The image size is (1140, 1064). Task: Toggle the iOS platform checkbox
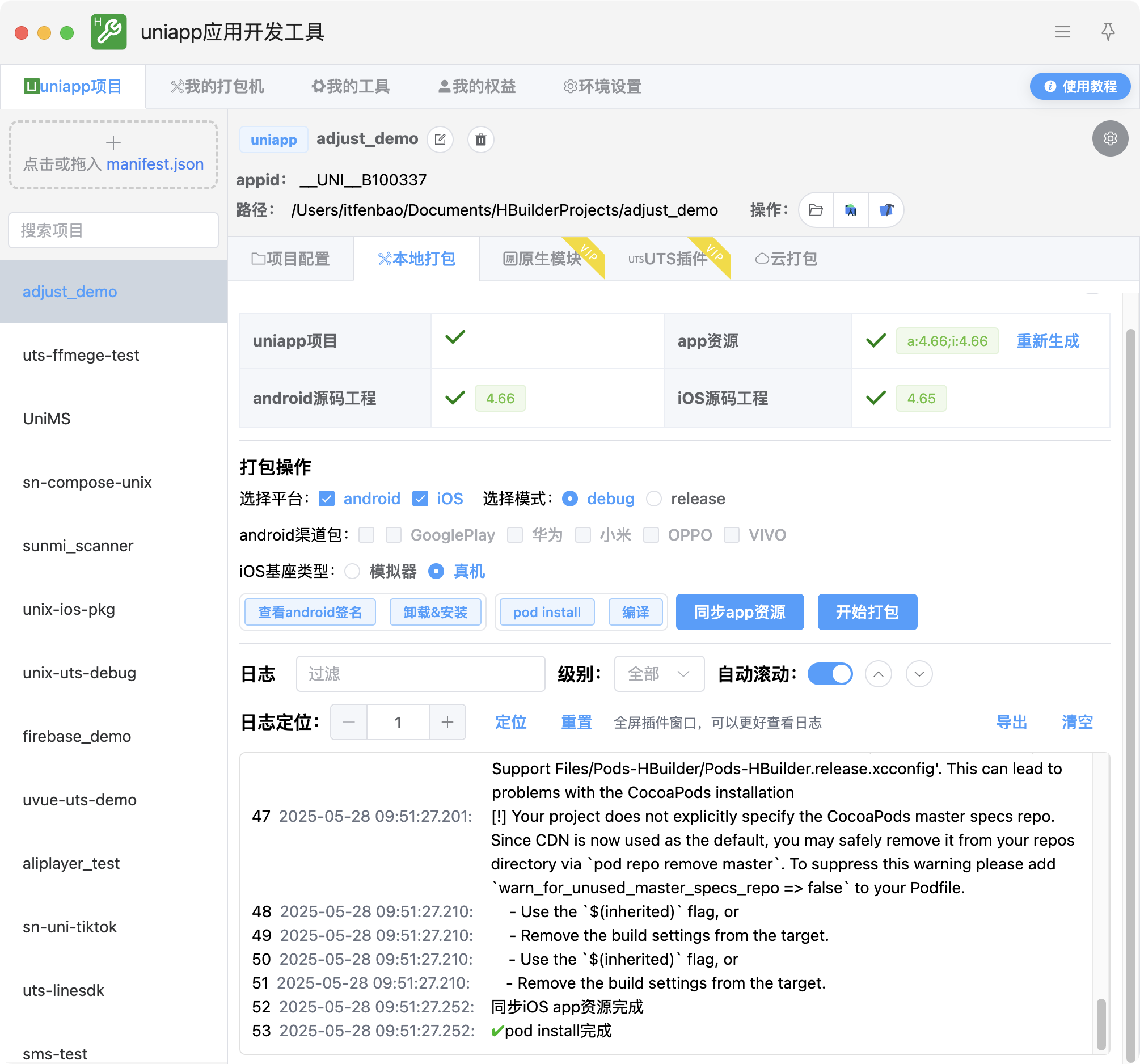click(x=420, y=499)
